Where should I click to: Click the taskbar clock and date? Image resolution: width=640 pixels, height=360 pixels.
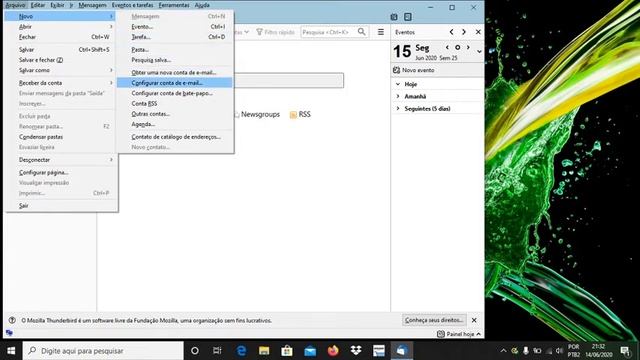[598, 351]
